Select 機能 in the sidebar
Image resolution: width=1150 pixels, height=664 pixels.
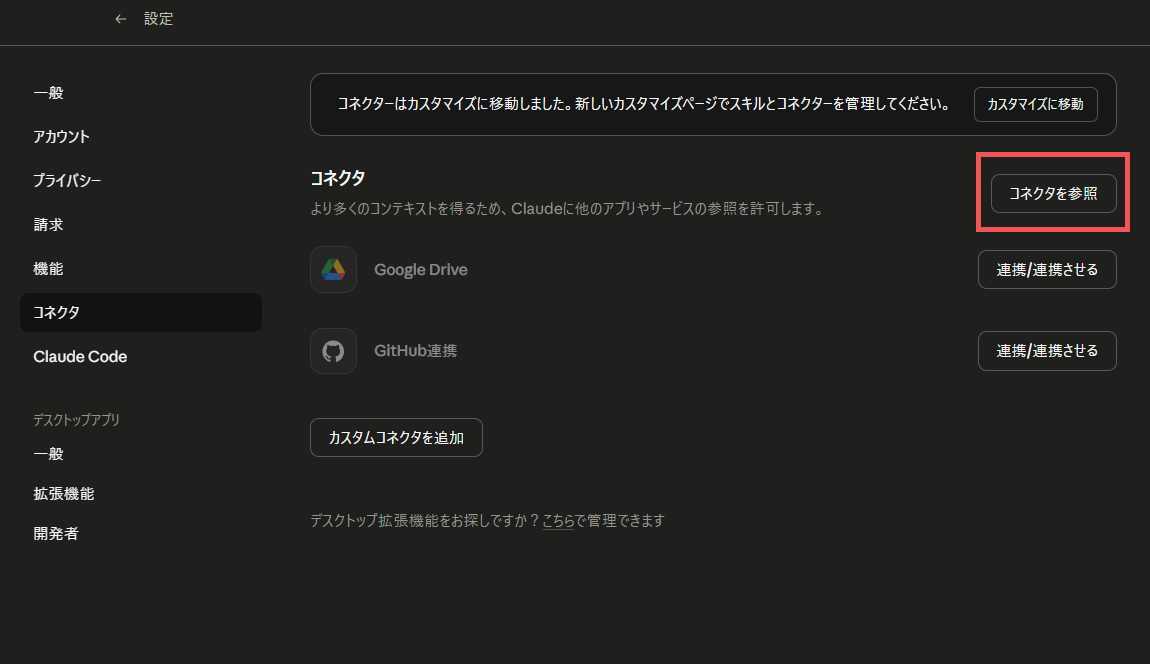[49, 269]
